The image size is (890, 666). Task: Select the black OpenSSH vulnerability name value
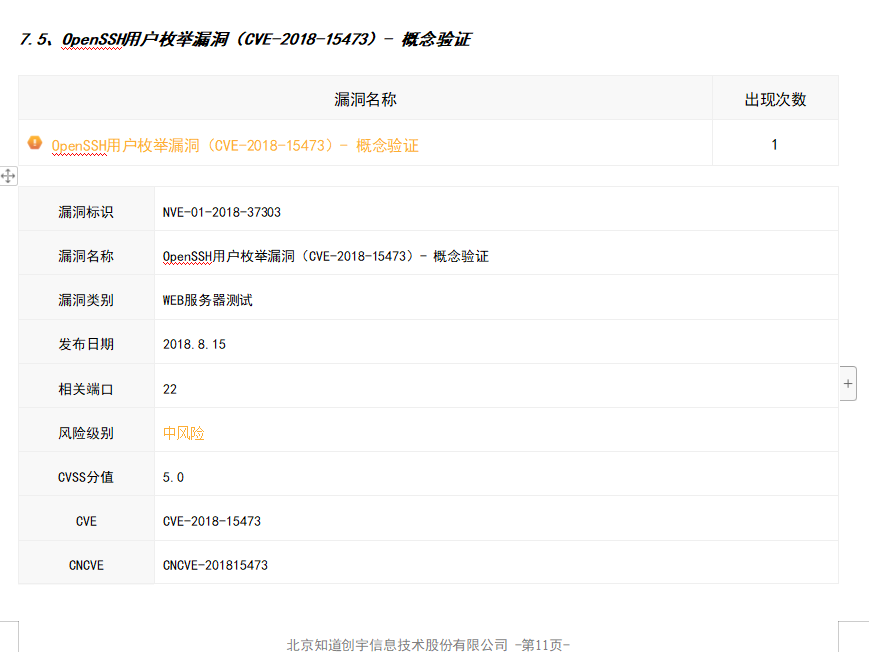click(325, 257)
